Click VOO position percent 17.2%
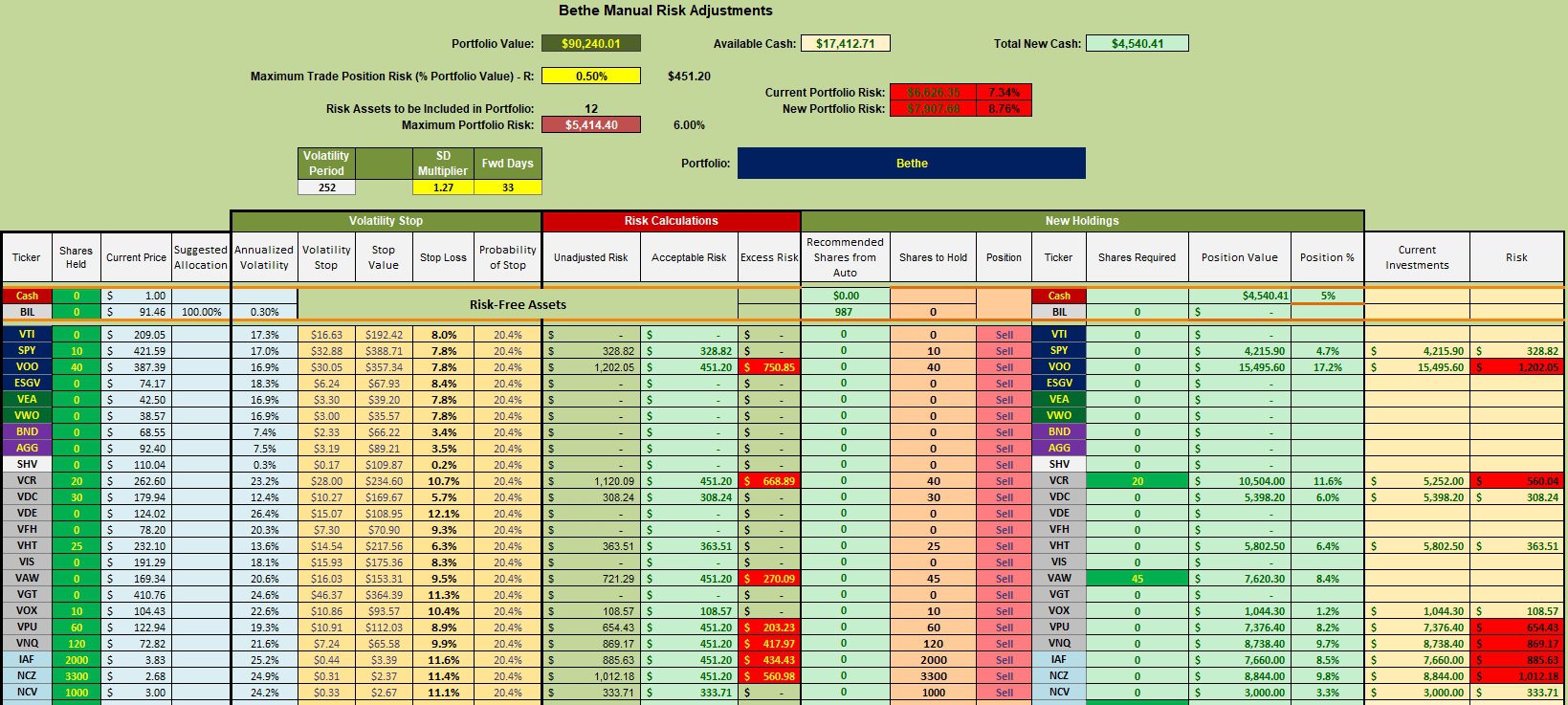This screenshot has width=1568, height=705. [1327, 367]
